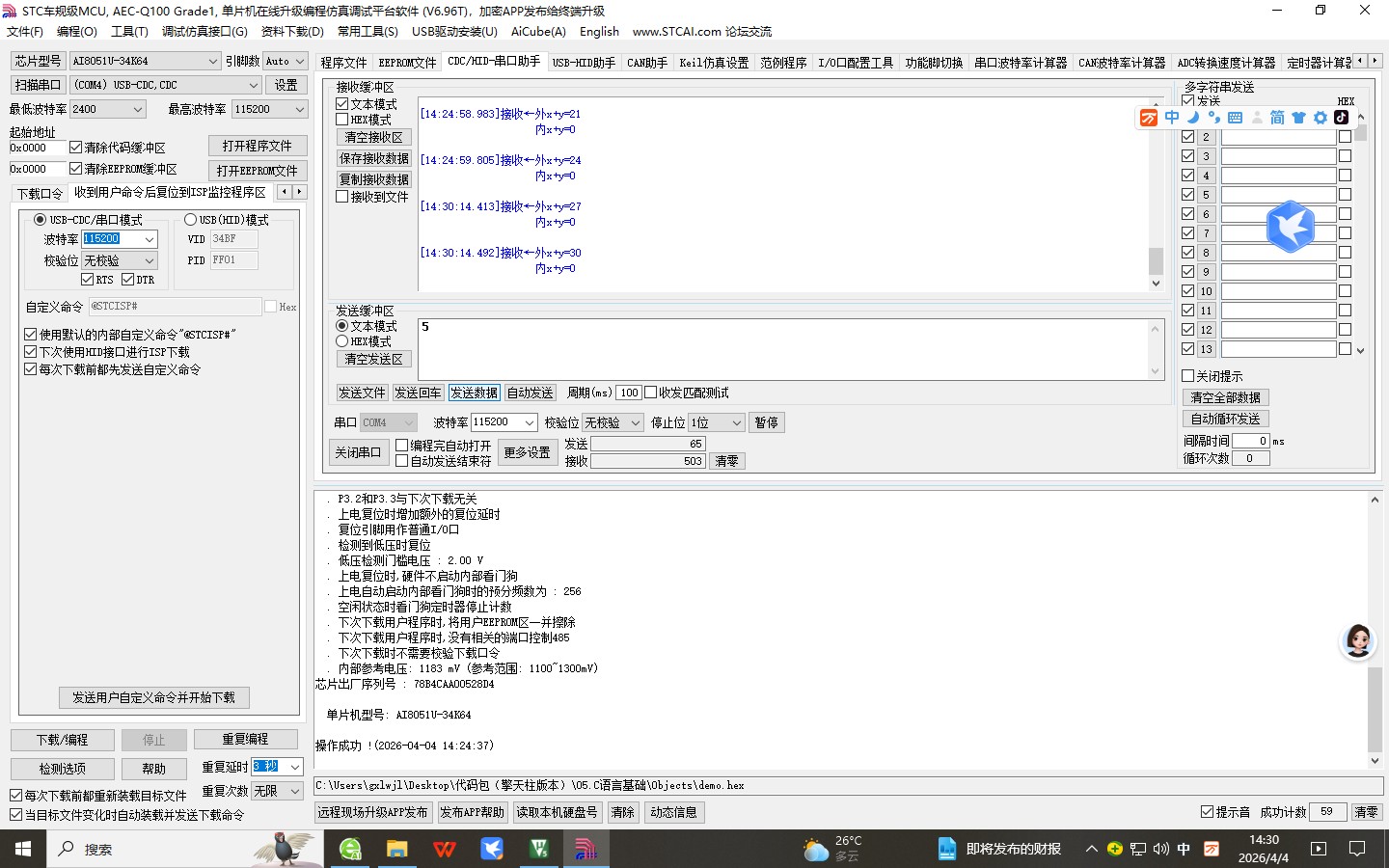Open the maximum baud rate dropdown
Image resolution: width=1389 pixels, height=868 pixels.
click(x=299, y=110)
